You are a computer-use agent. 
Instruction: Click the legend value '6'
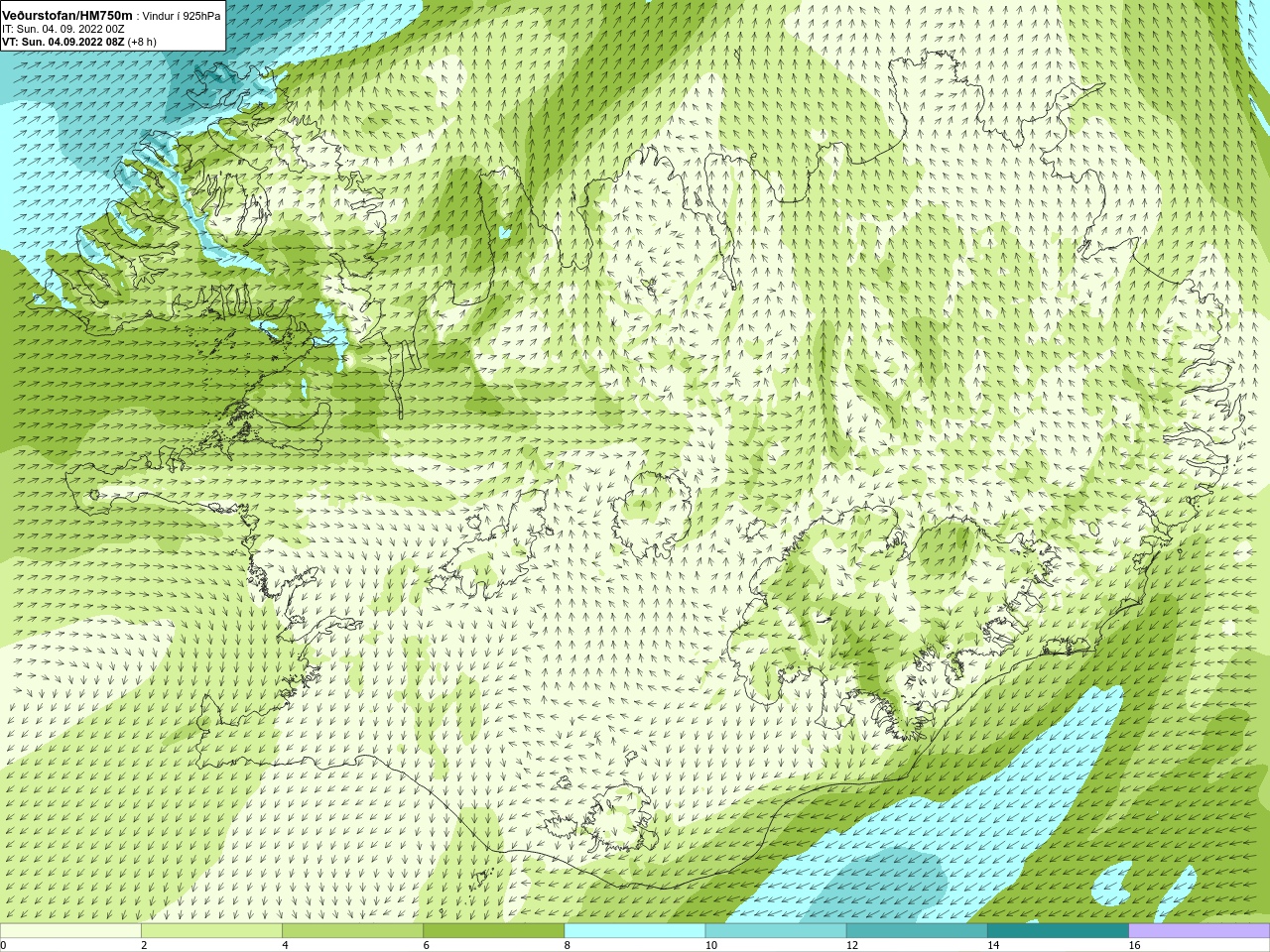pos(427,945)
